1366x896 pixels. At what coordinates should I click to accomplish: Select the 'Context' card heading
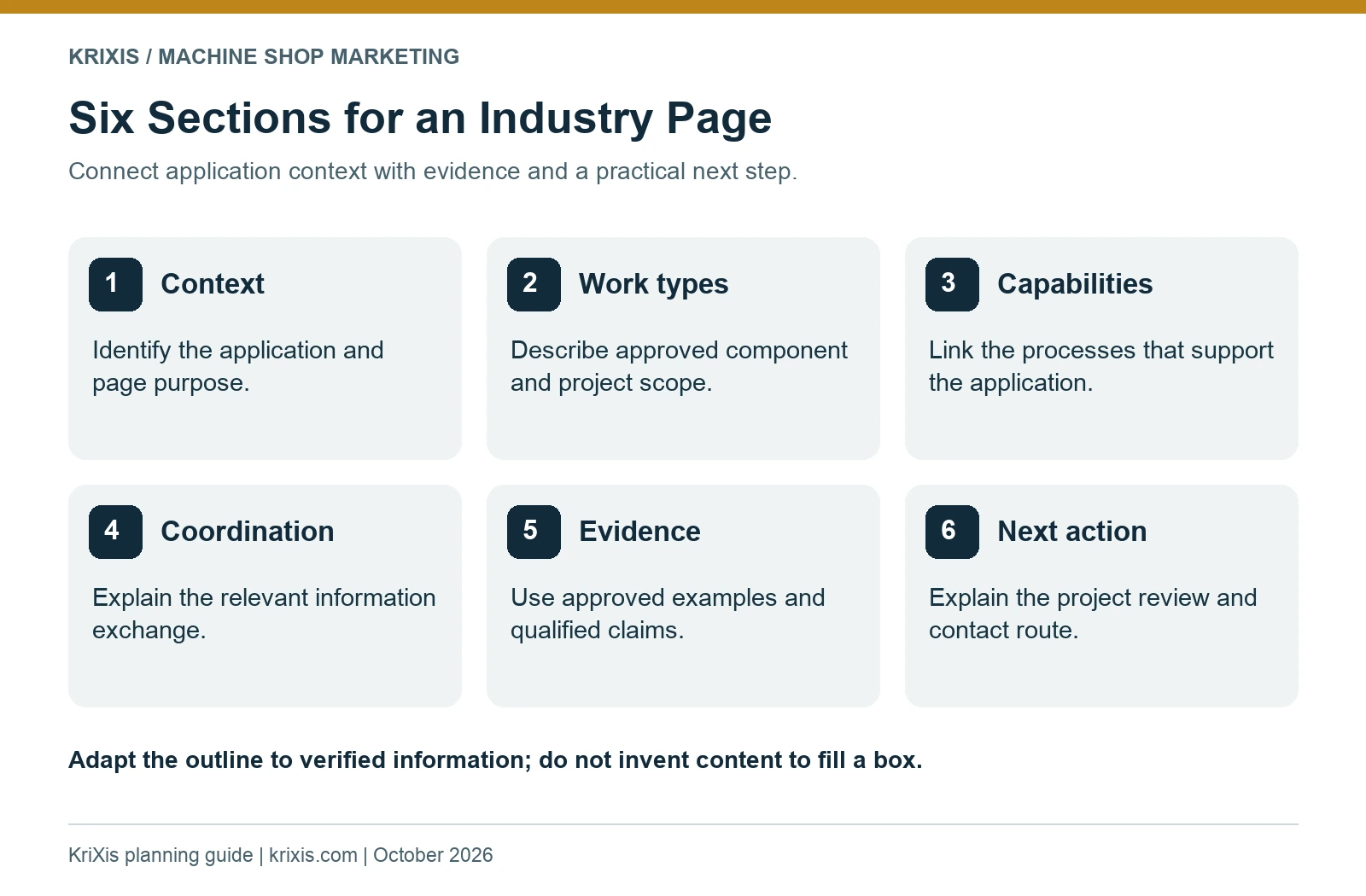[x=213, y=284]
